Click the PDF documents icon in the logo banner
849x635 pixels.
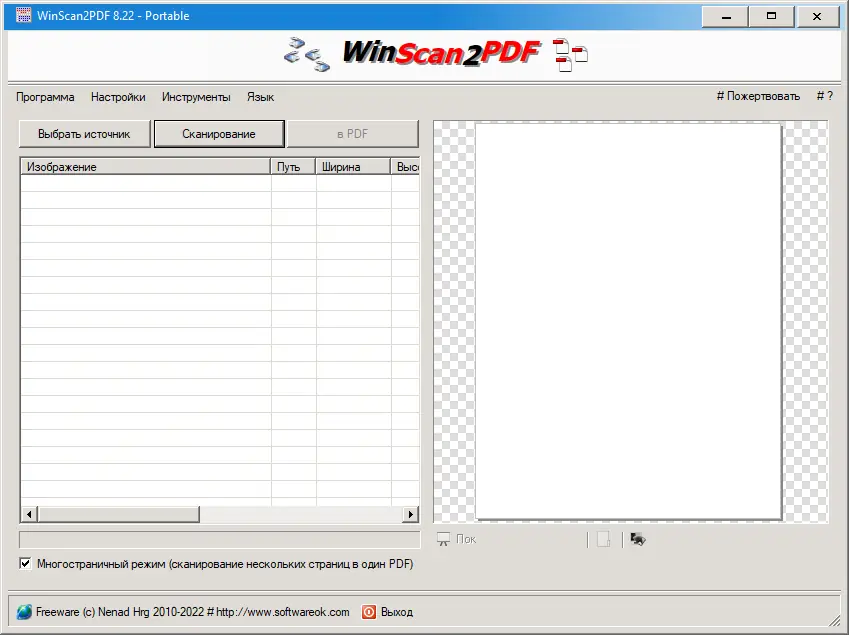coord(570,55)
